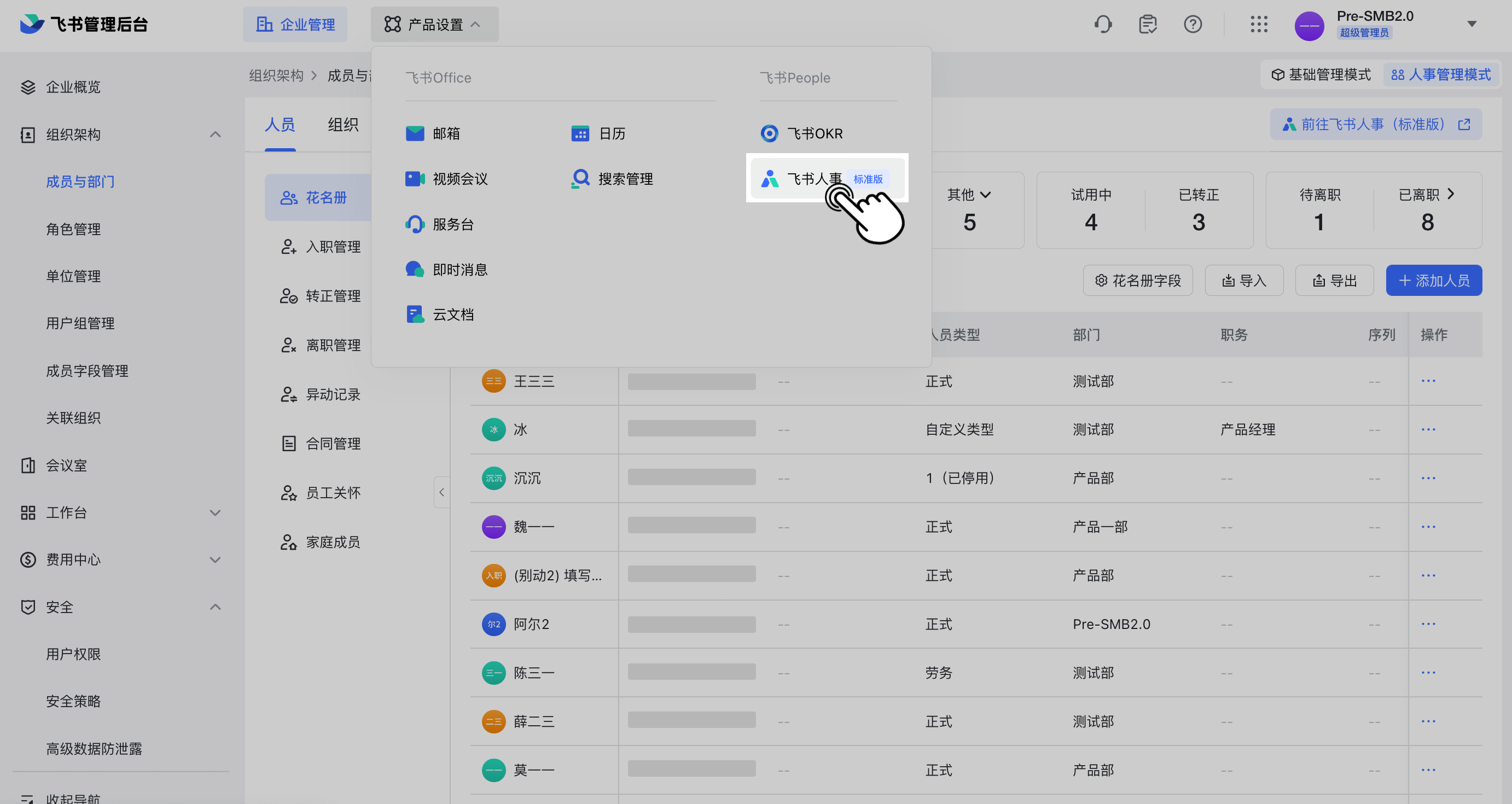This screenshot has width=1512, height=804.
Task: Open 离职管理 offboarding section
Action: pyautogui.click(x=321, y=345)
